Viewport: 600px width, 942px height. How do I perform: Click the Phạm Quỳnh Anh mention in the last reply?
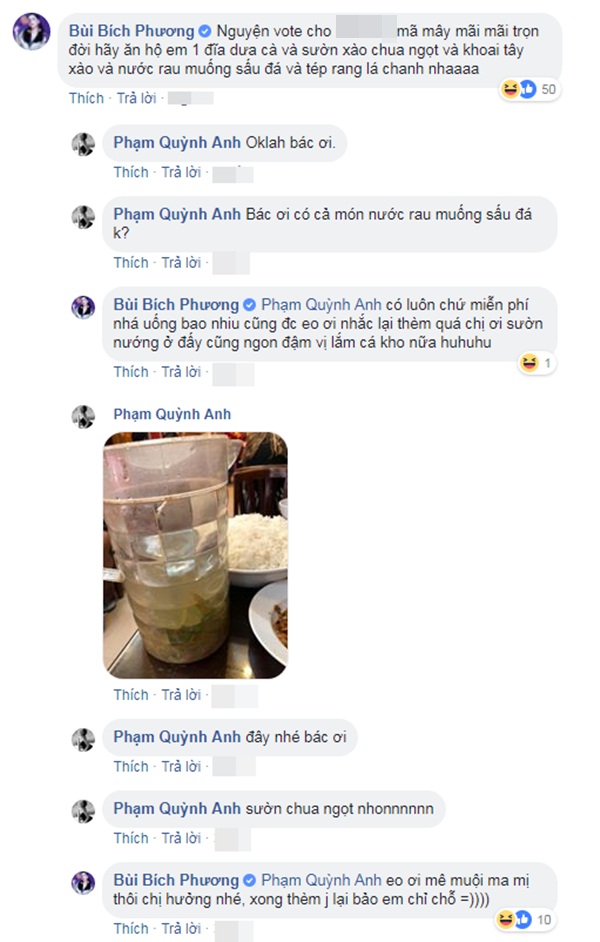coord(321,880)
